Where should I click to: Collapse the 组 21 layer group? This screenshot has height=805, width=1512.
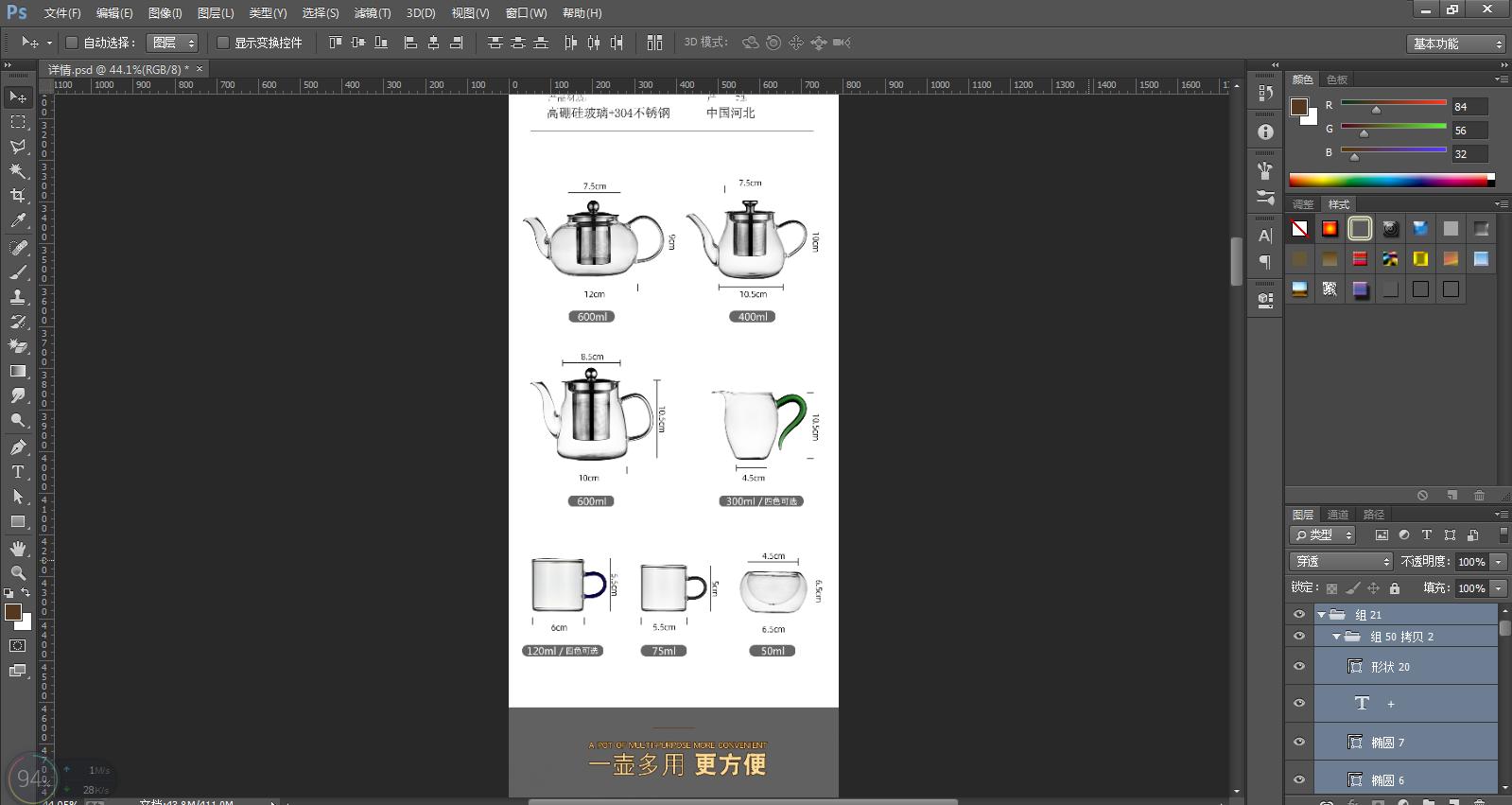click(x=1321, y=615)
